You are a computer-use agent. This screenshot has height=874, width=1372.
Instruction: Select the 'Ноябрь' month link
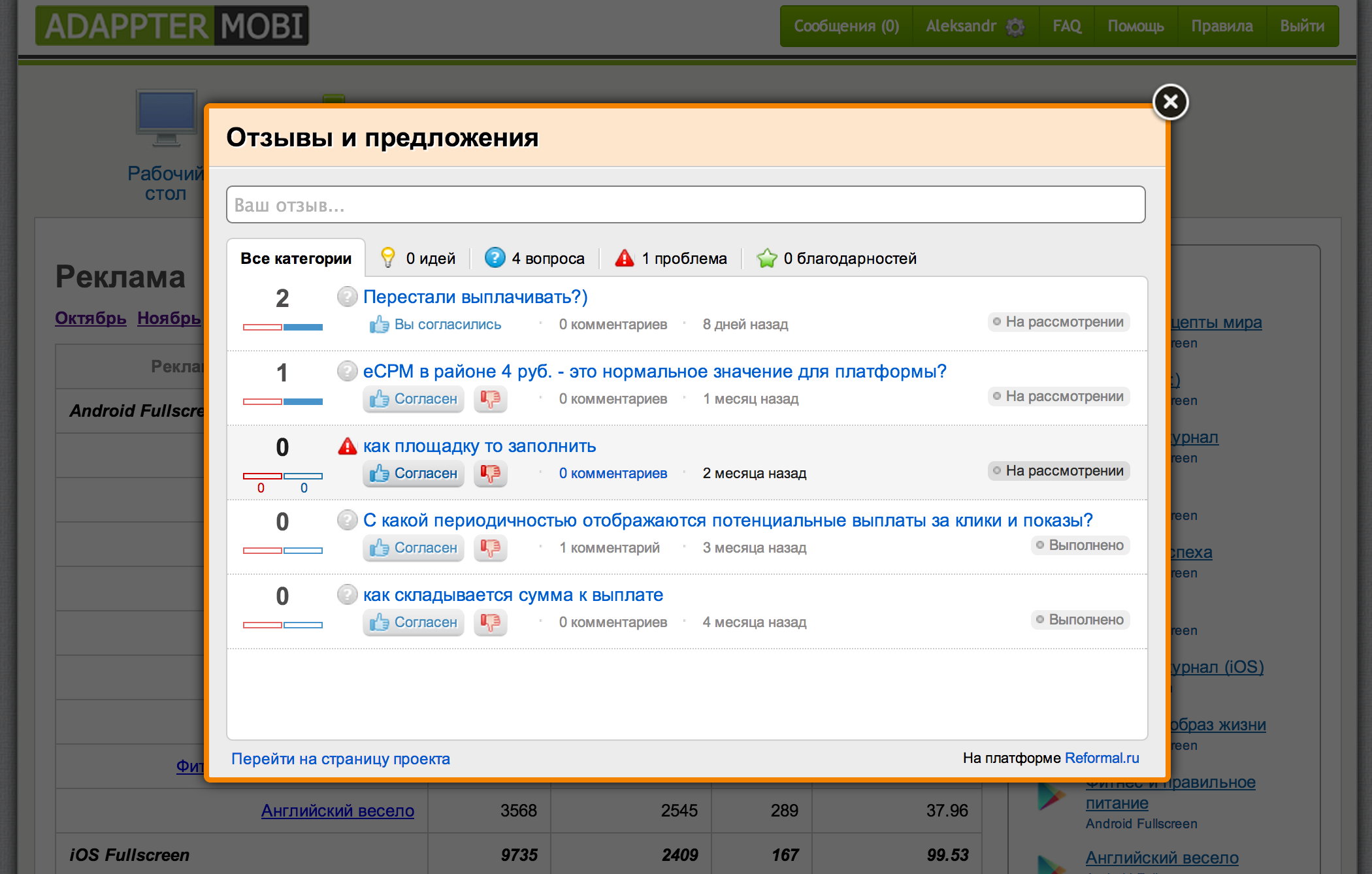tap(169, 318)
